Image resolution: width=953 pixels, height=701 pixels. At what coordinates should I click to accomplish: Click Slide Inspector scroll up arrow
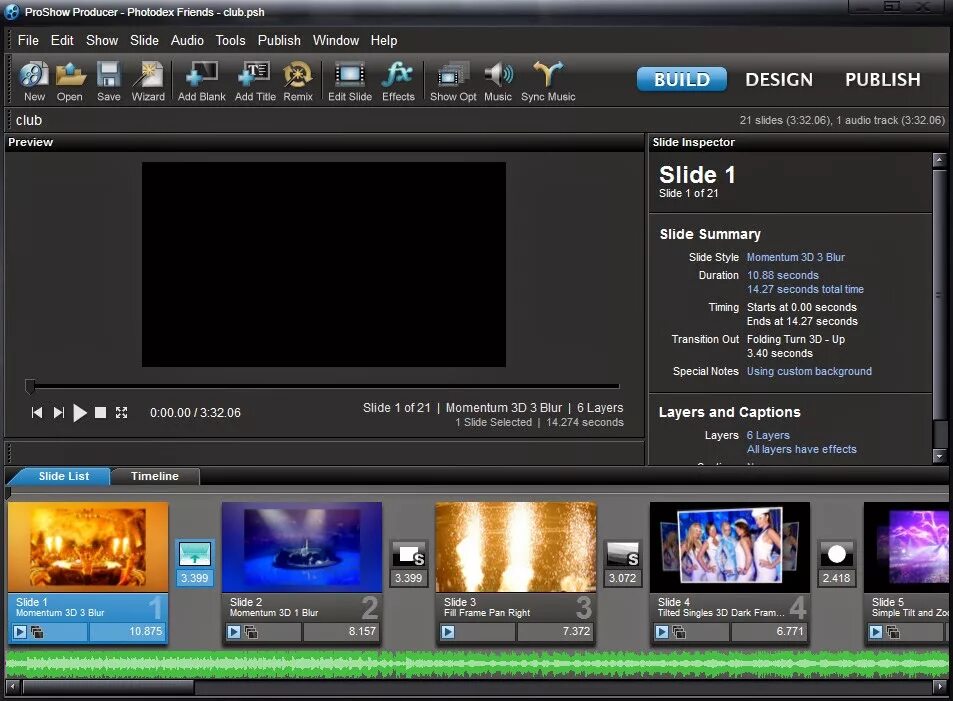[939, 161]
